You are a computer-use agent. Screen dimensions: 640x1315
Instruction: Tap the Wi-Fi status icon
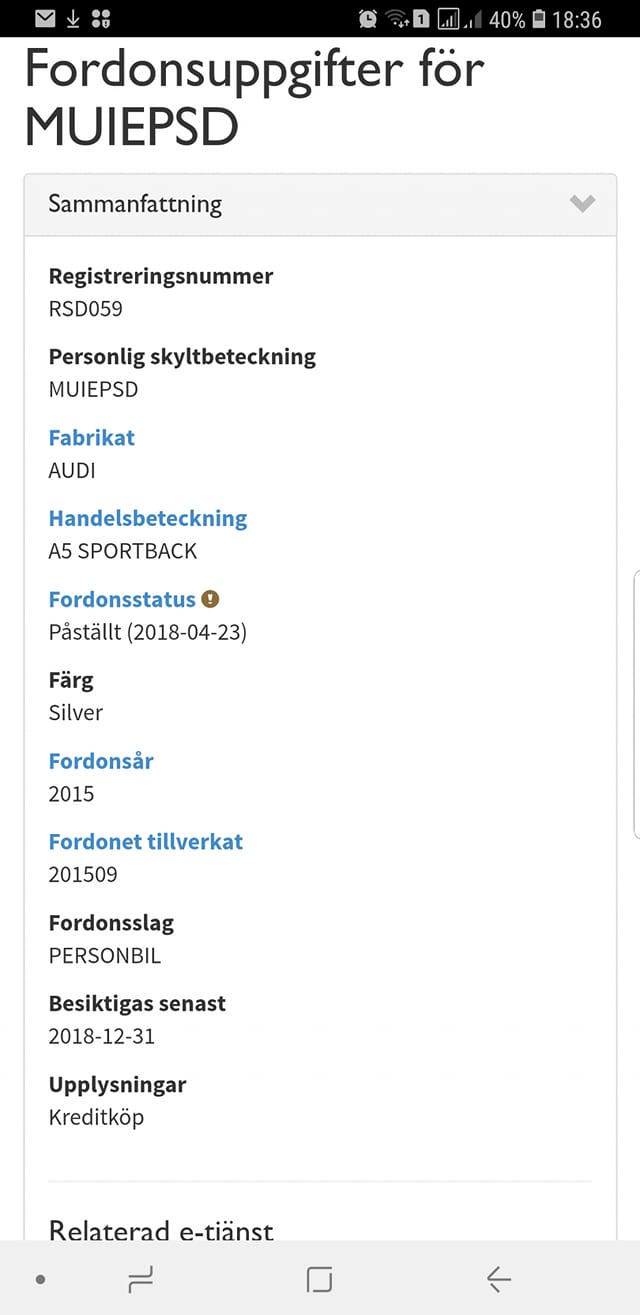pos(397,19)
